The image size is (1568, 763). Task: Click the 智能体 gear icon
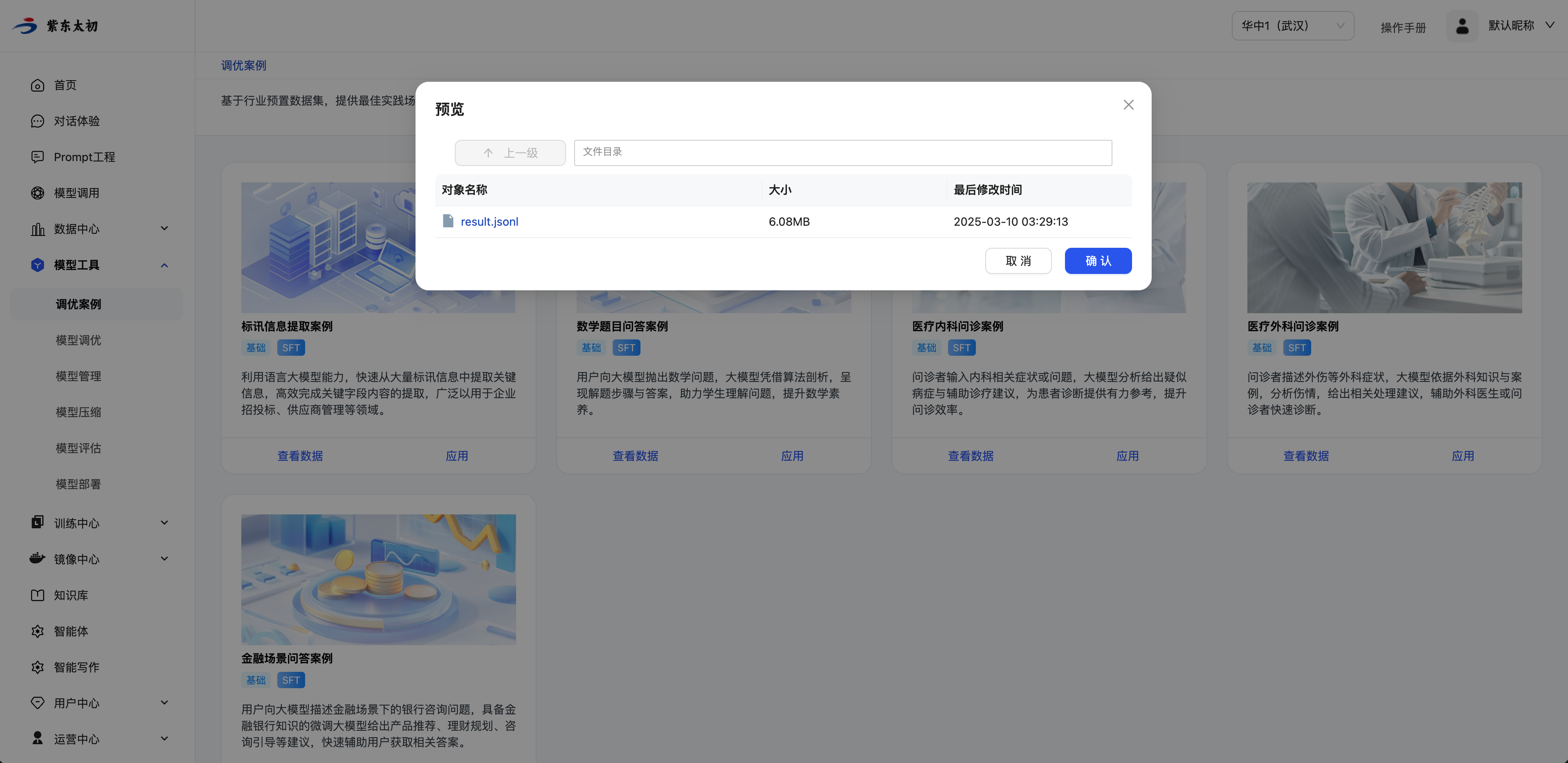click(x=37, y=631)
